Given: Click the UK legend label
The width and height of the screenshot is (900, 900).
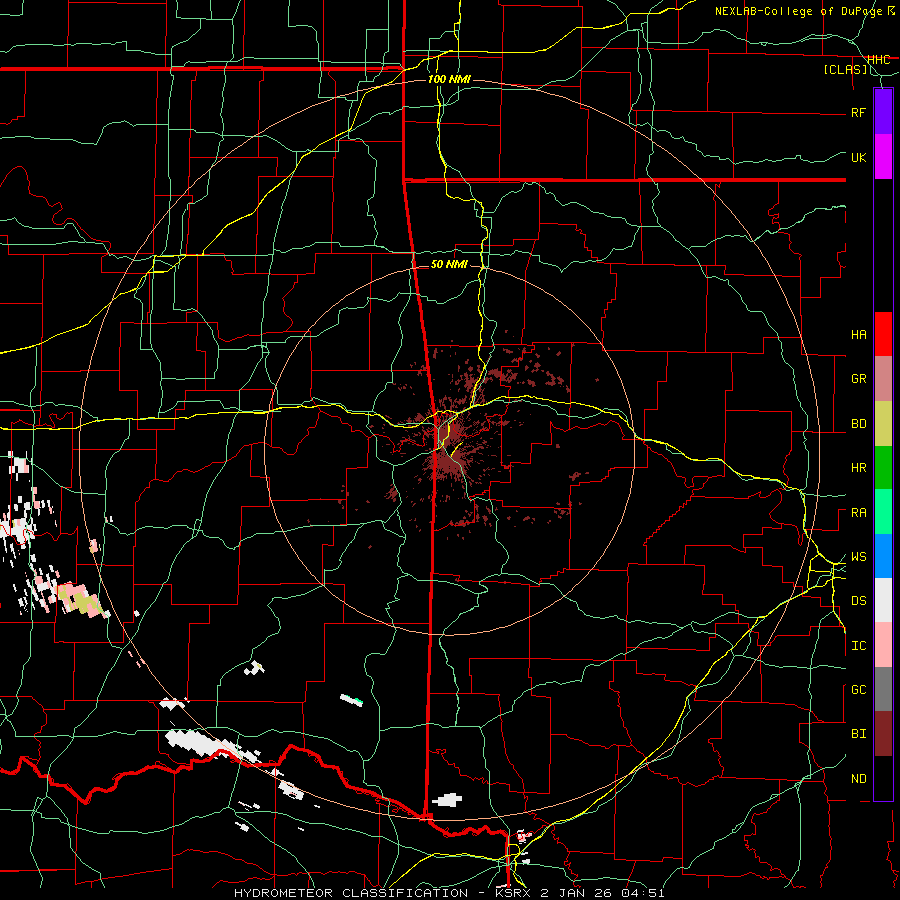Looking at the screenshot, I should (x=858, y=157).
